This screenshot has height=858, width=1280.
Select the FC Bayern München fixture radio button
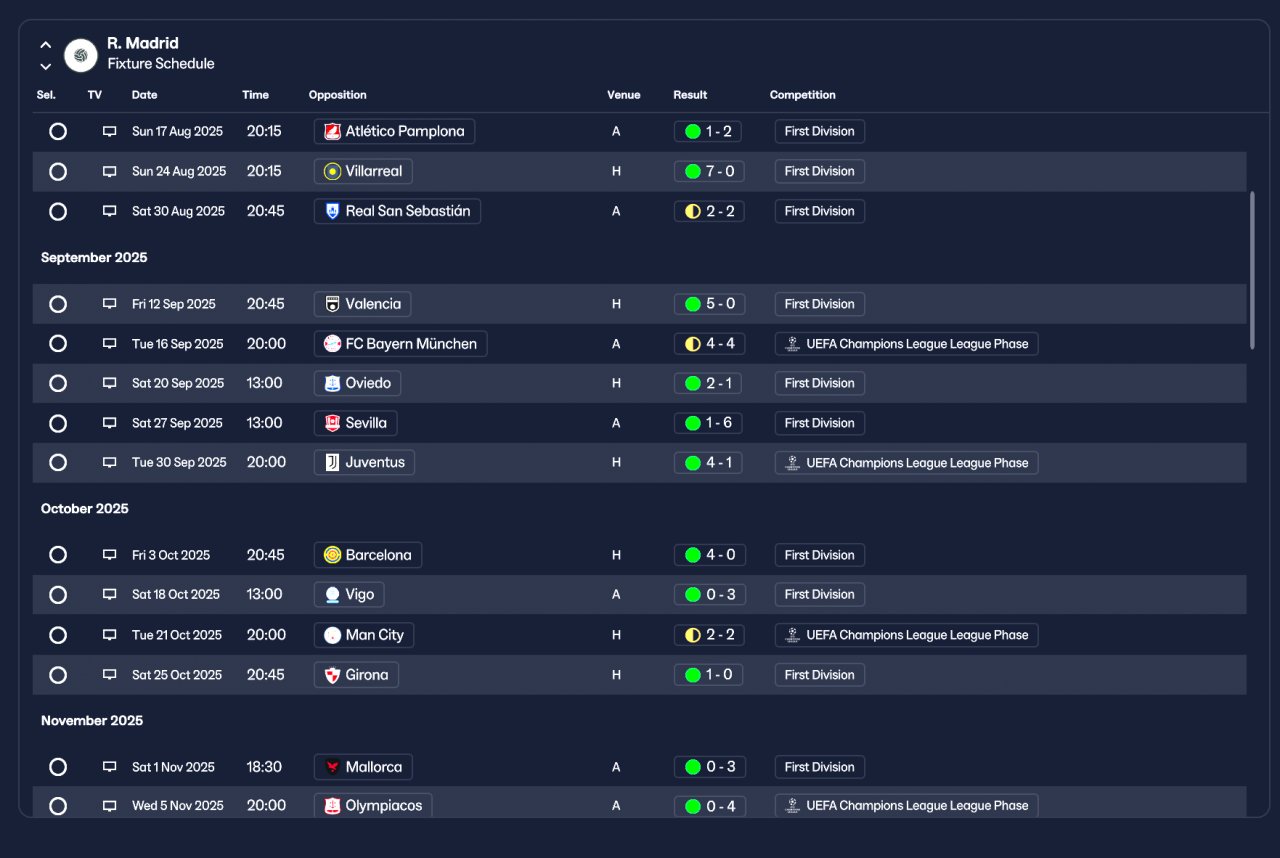click(58, 344)
